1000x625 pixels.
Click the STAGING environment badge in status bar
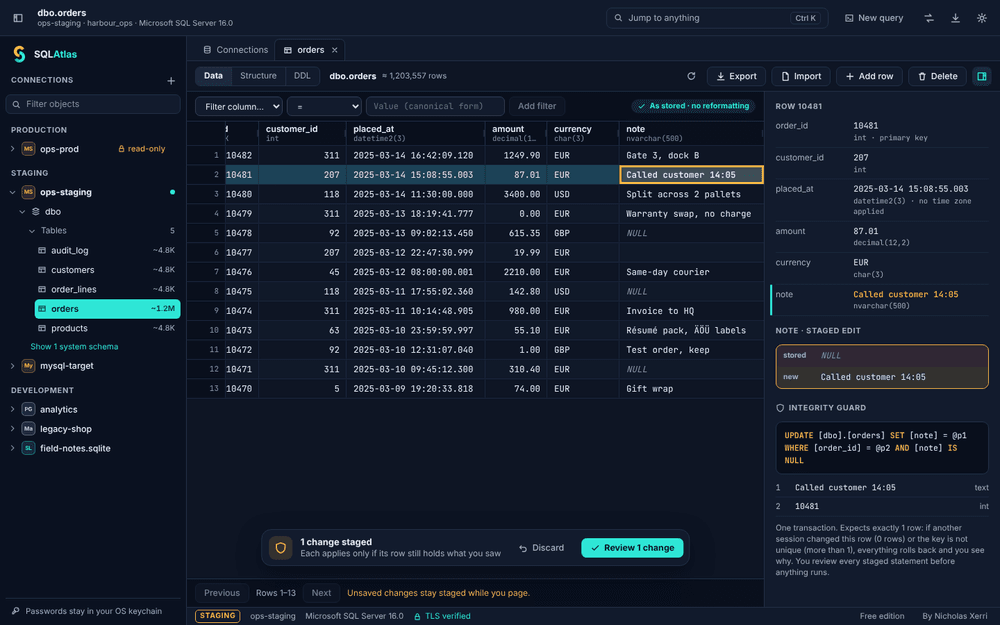pos(217,616)
